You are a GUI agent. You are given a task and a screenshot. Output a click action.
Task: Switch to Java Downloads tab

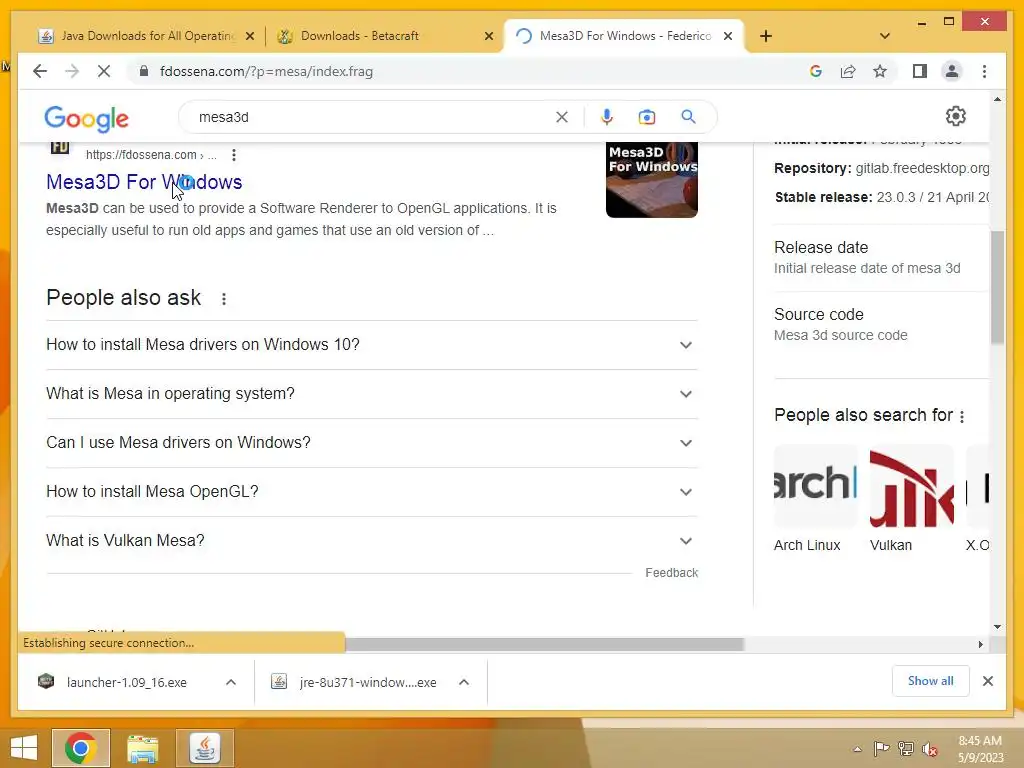pyautogui.click(x=147, y=36)
